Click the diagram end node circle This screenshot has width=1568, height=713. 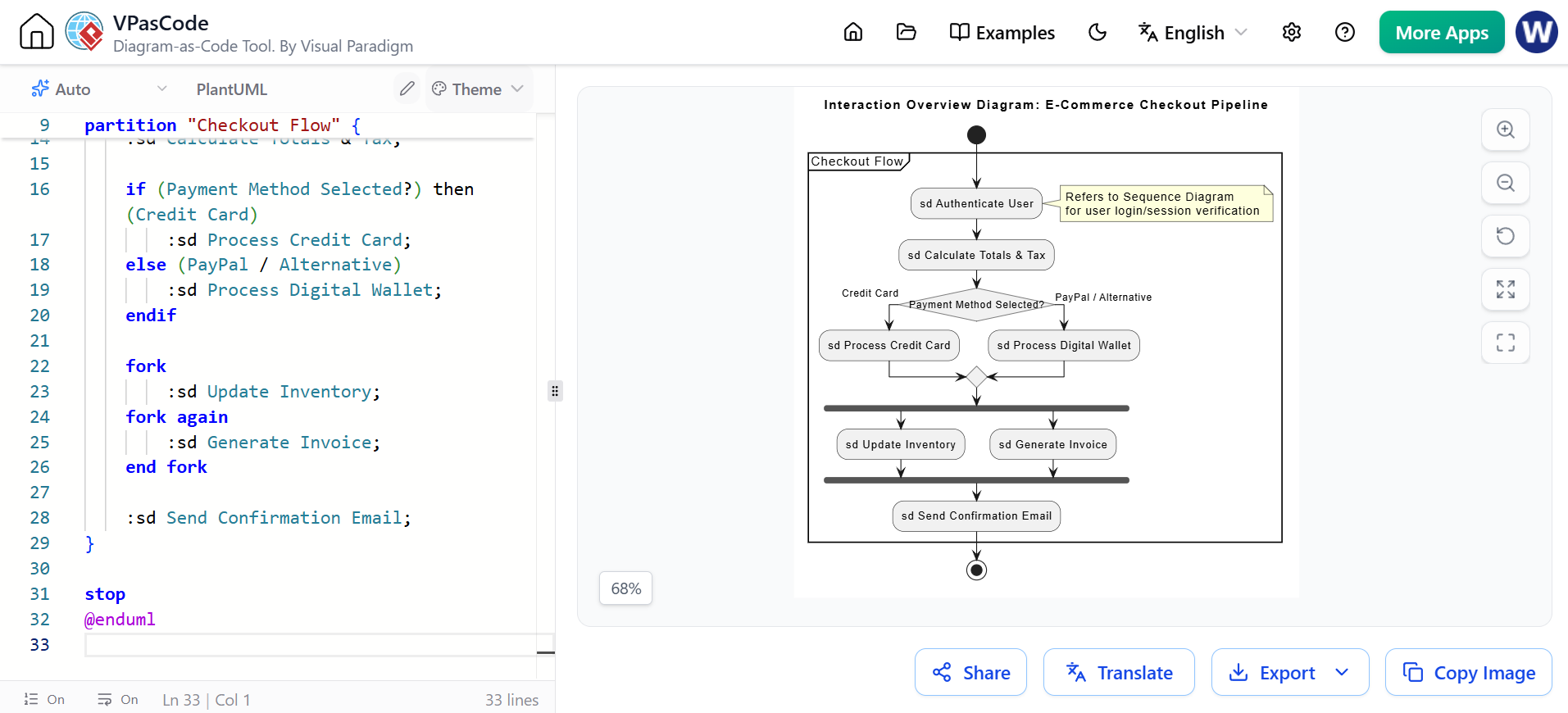pyautogui.click(x=976, y=570)
